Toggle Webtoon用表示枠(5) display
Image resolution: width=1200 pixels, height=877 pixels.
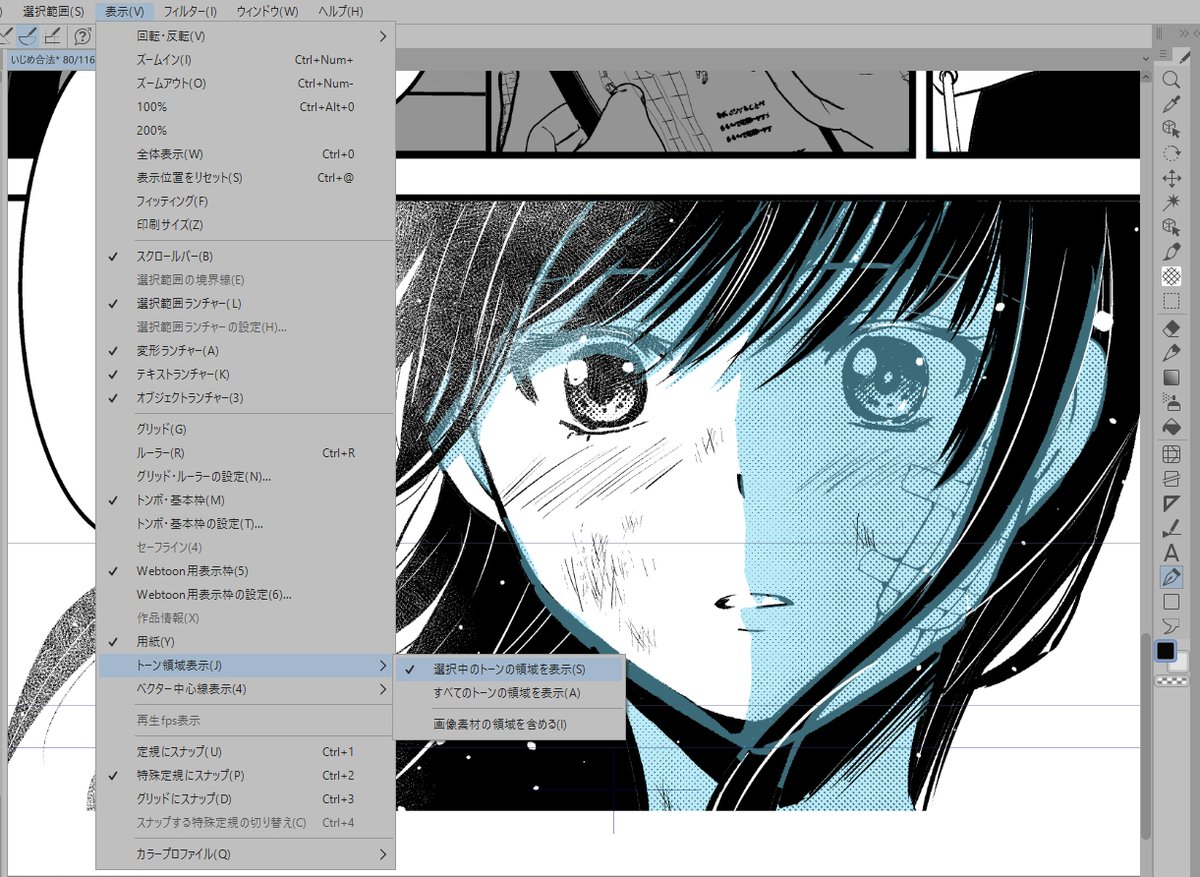tap(246, 571)
